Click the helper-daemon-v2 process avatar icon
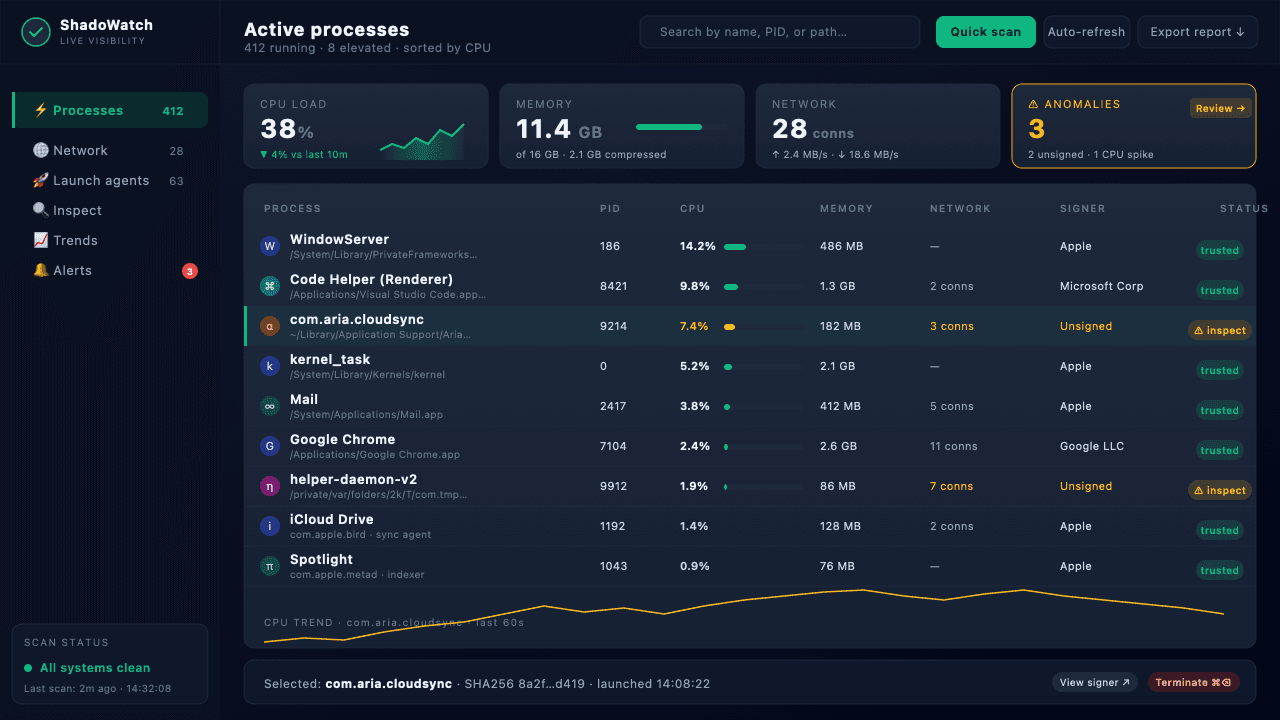Viewport: 1280px width, 720px height. 269,486
